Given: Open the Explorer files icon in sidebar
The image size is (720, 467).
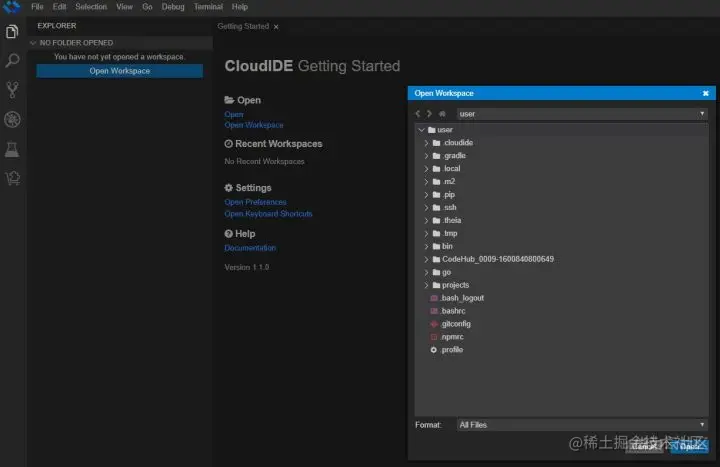Looking at the screenshot, I should pos(12,32).
